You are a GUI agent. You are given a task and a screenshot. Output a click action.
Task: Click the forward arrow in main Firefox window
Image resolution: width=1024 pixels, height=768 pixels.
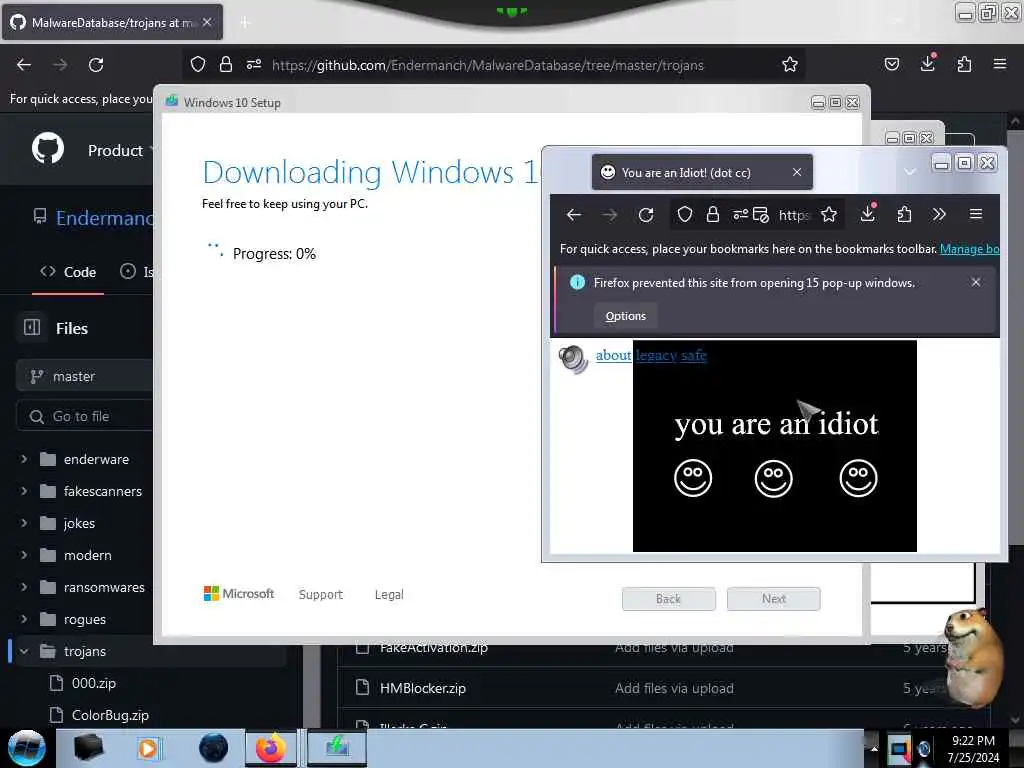[60, 65]
